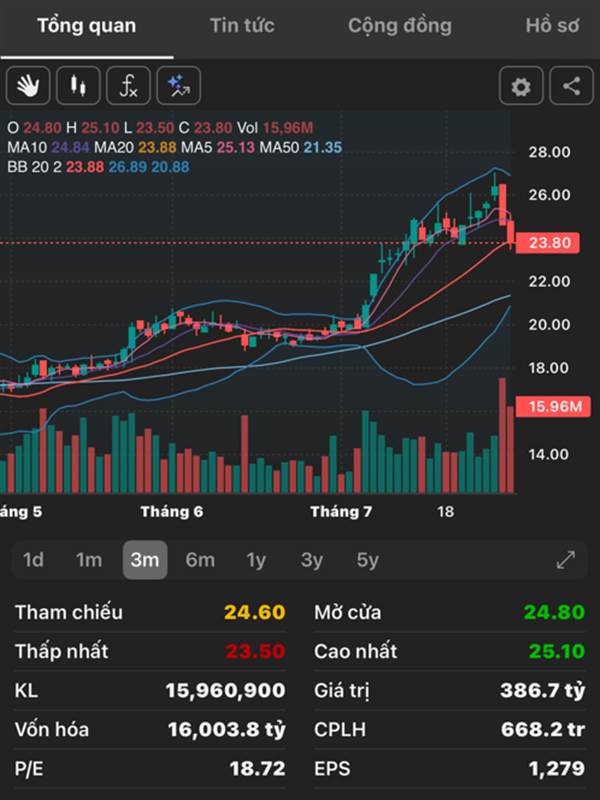This screenshot has height=800, width=600.
Task: Tap the Cao nhất value 25.10
Action: (557, 651)
